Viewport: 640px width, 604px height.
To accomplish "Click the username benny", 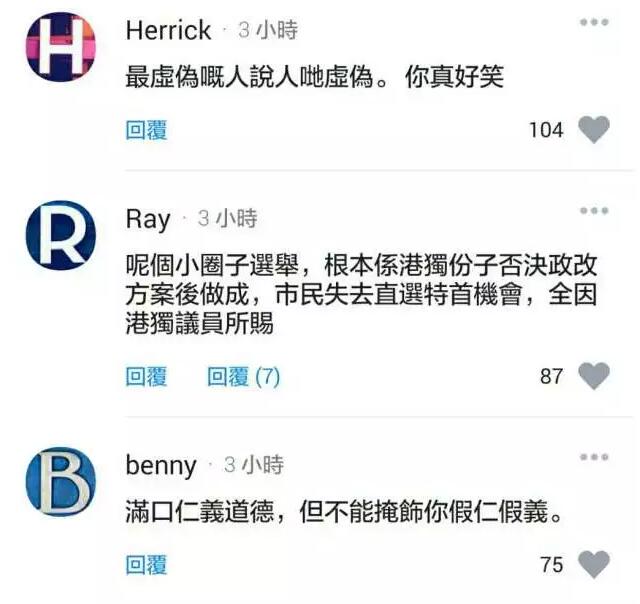I will click(x=161, y=466).
